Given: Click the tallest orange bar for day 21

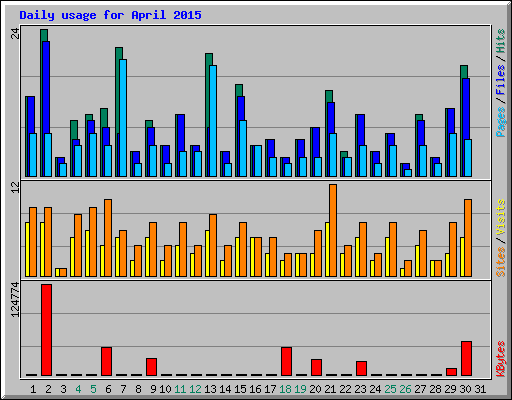Looking at the screenshot, I should click(x=333, y=230).
